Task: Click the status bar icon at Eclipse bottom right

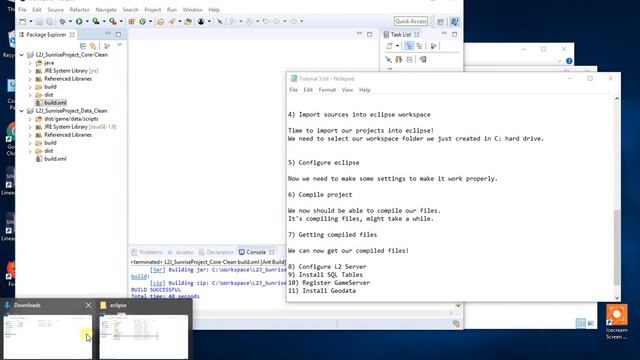Action: coord(456,324)
